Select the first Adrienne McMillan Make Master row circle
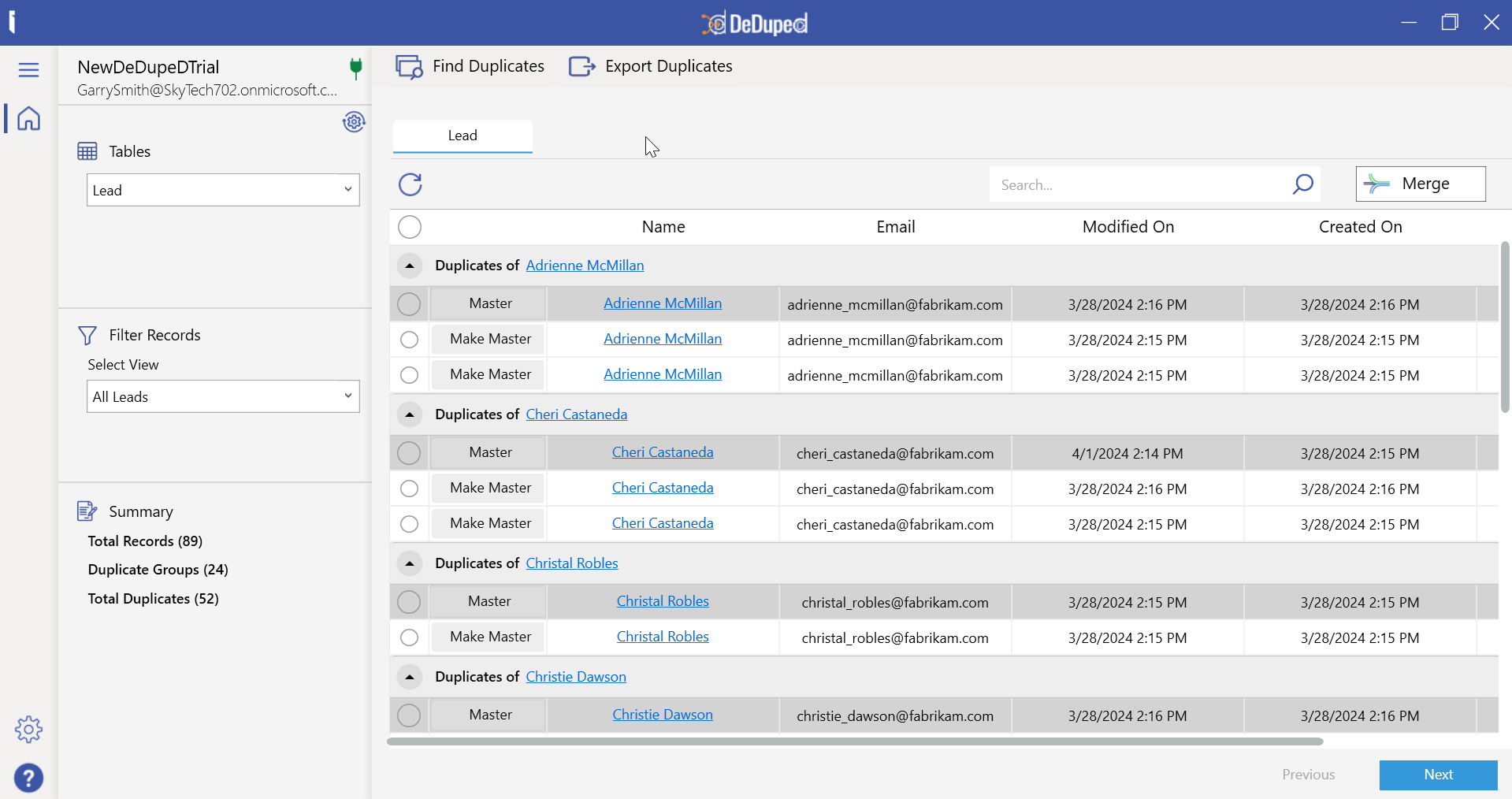 (409, 340)
